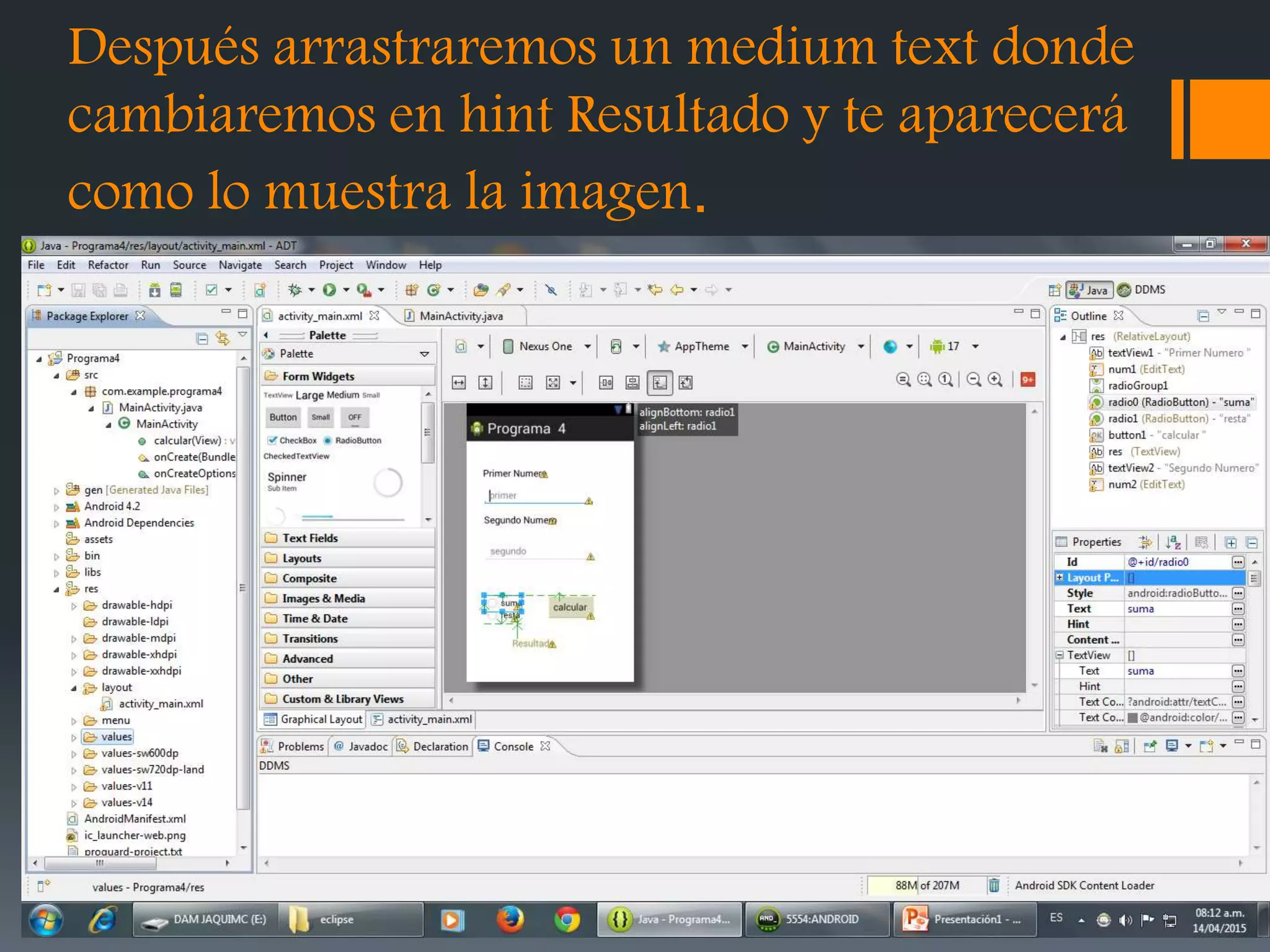Image resolution: width=1270 pixels, height=952 pixels.
Task: Click Link with Editor in Package Explorer
Action: click(x=222, y=338)
